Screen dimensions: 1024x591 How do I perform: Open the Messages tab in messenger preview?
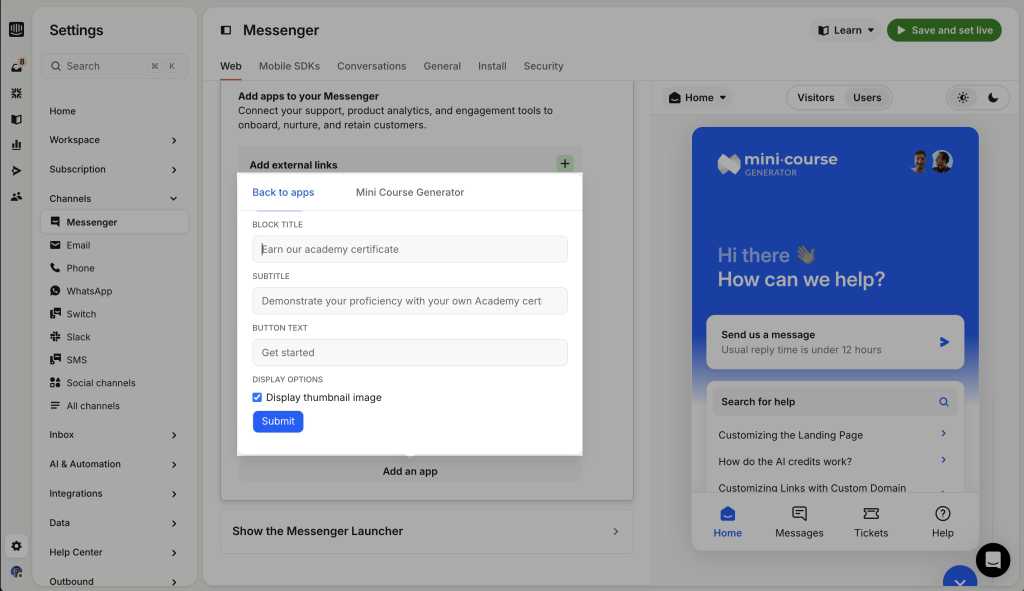799,522
